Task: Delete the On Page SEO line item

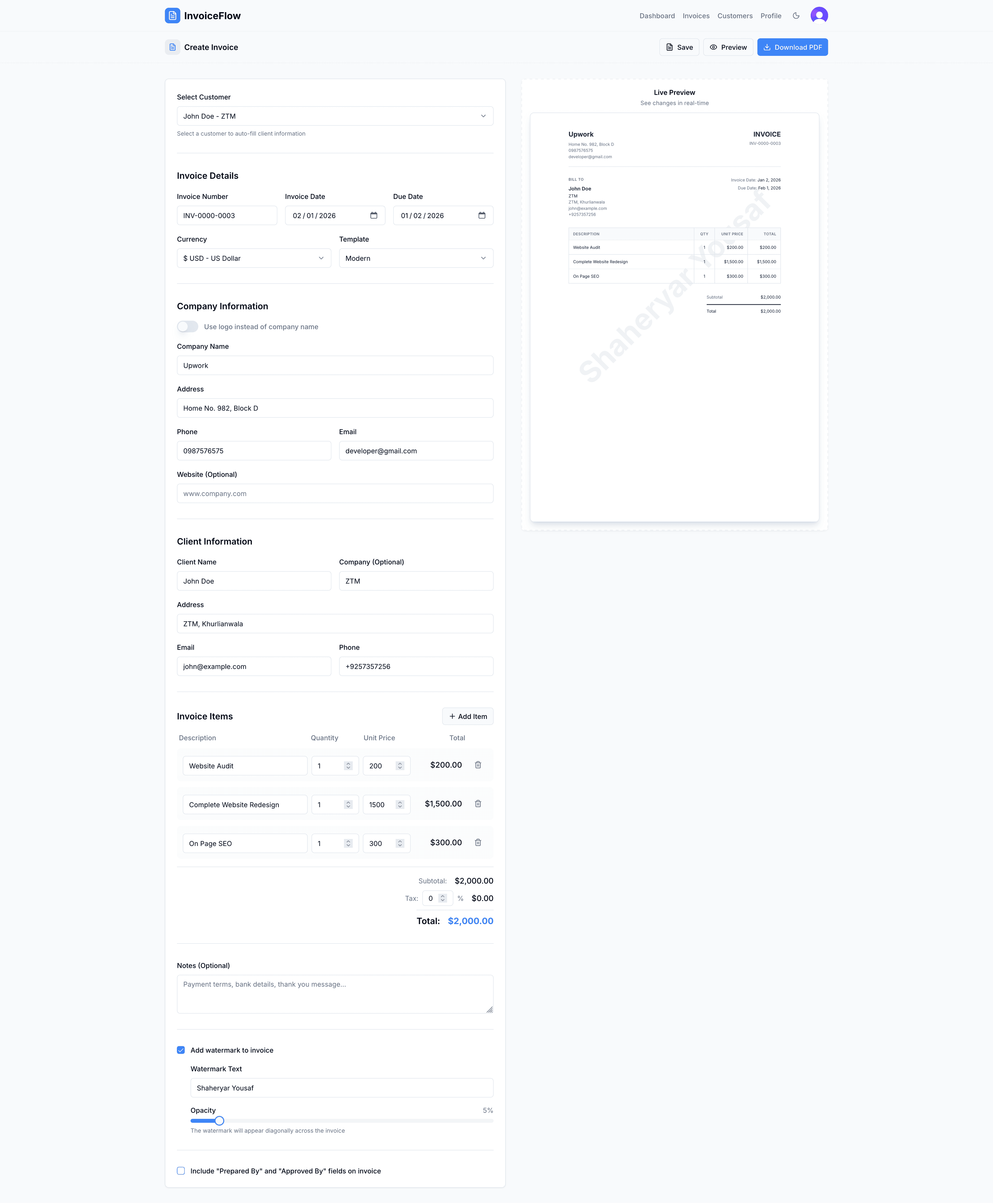Action: (478, 842)
